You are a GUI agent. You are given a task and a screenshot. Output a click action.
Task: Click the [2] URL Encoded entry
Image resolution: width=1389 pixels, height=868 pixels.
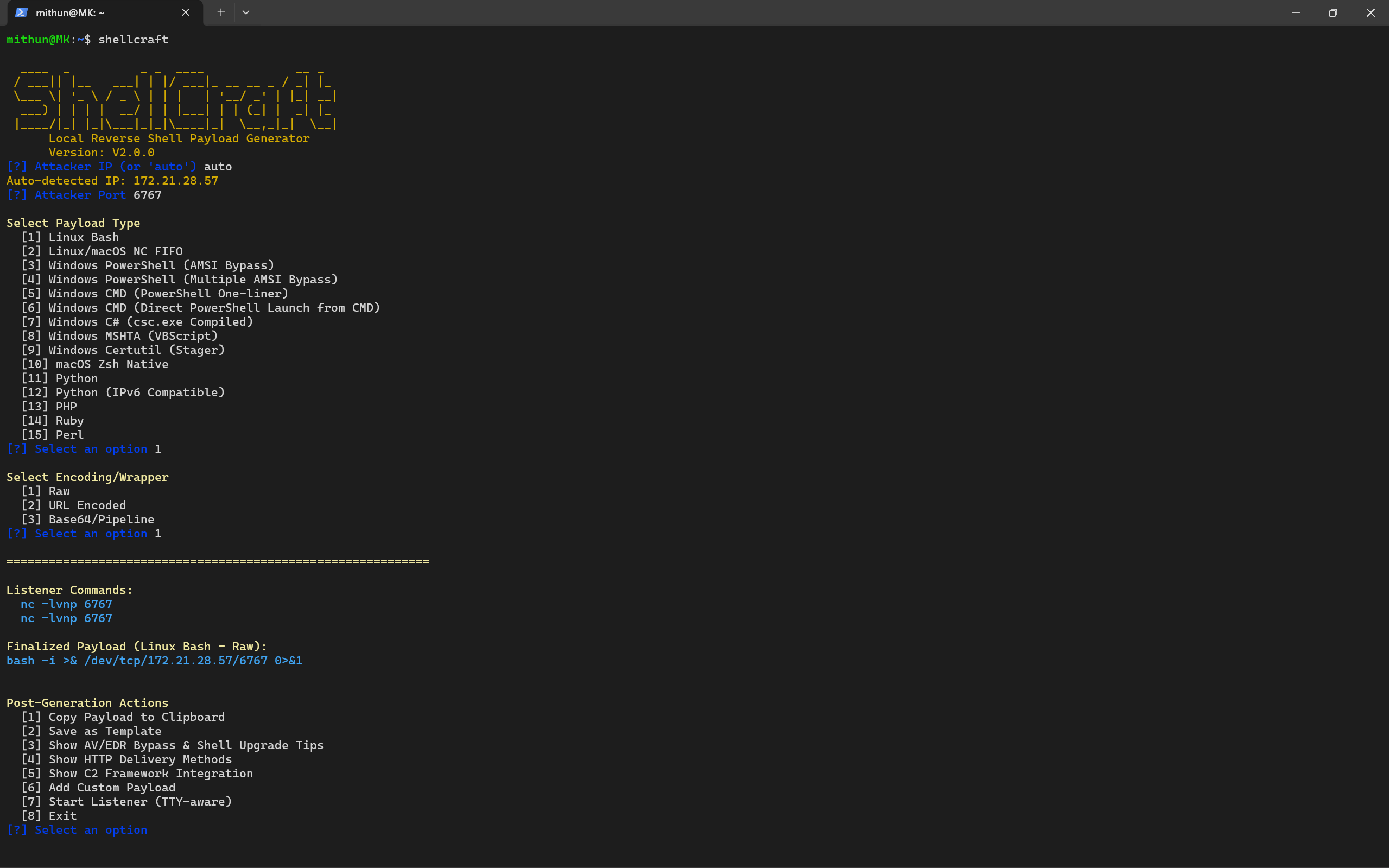click(73, 506)
